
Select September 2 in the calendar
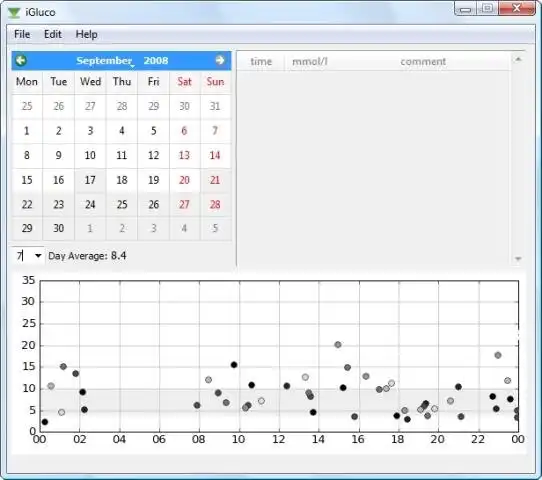pyautogui.click(x=58, y=131)
